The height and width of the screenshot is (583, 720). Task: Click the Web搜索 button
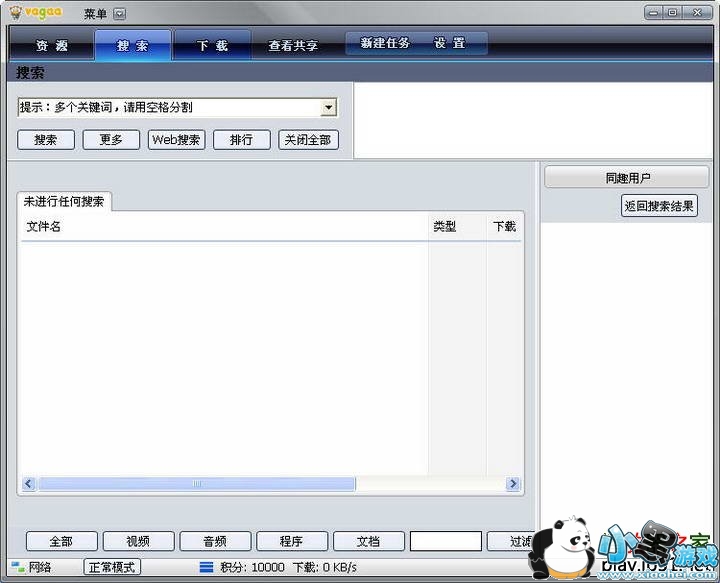pos(176,140)
